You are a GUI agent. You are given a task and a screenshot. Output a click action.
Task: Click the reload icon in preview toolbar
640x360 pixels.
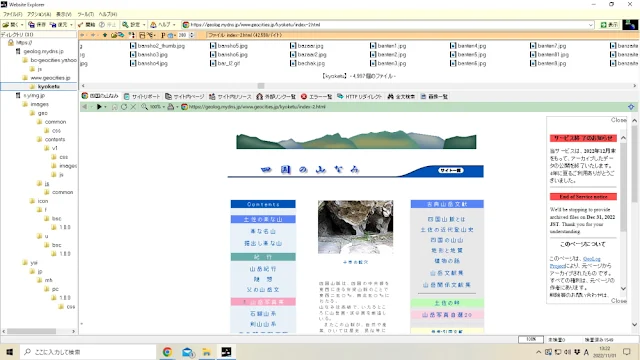[124, 107]
